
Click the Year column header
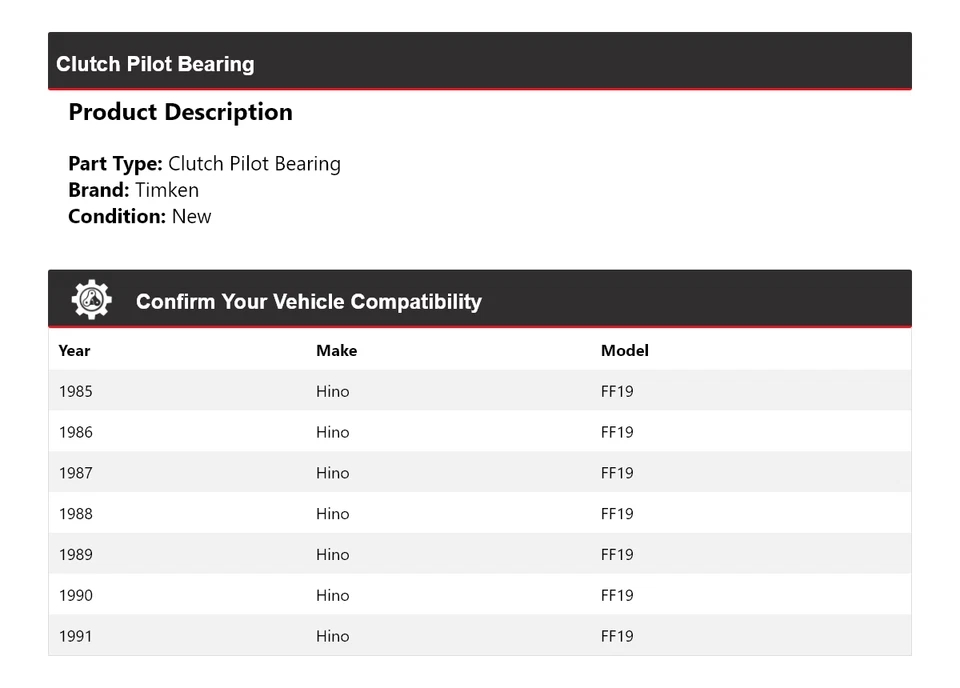coord(74,351)
